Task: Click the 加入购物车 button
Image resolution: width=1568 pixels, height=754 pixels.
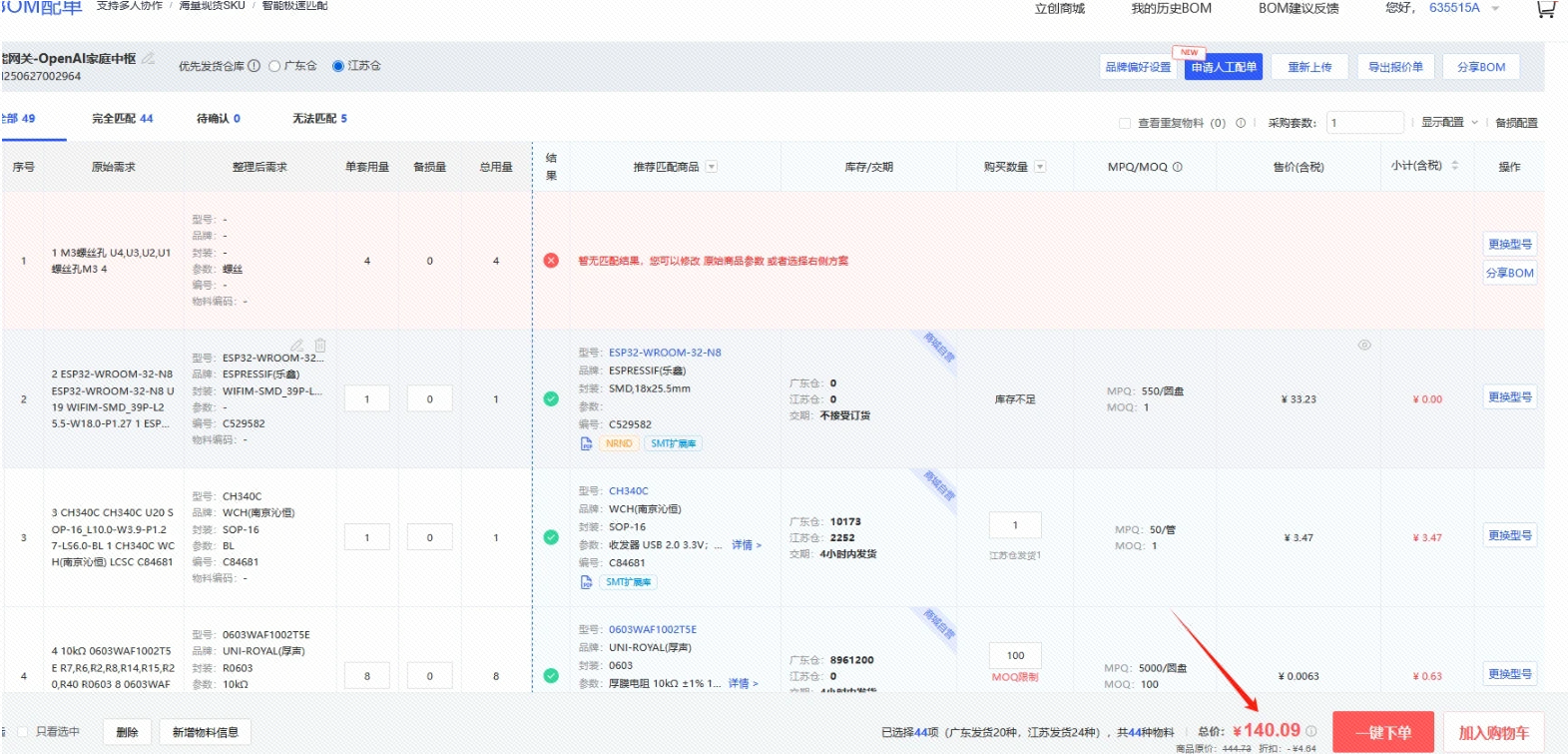Action: point(1494,732)
